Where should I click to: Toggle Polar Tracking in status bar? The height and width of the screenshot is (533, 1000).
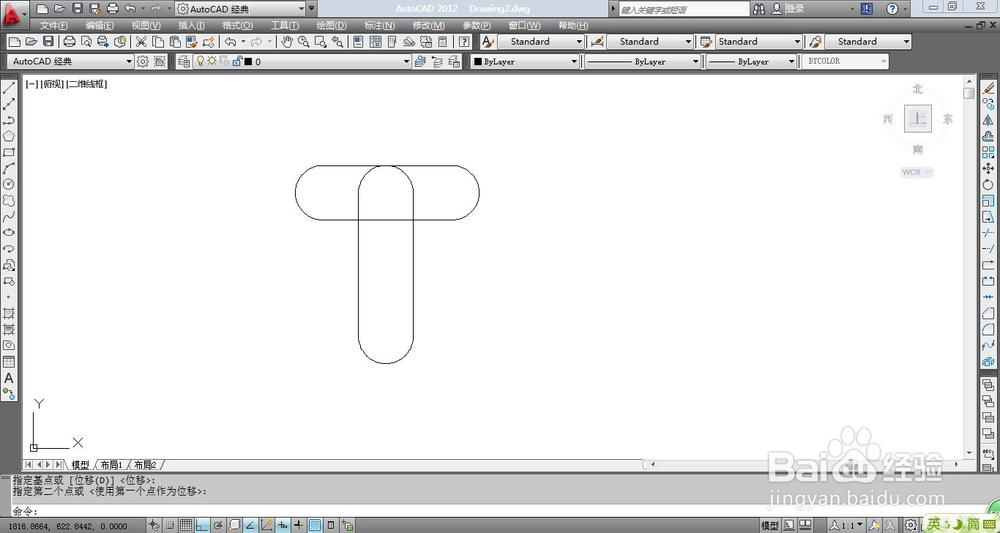click(x=218, y=525)
